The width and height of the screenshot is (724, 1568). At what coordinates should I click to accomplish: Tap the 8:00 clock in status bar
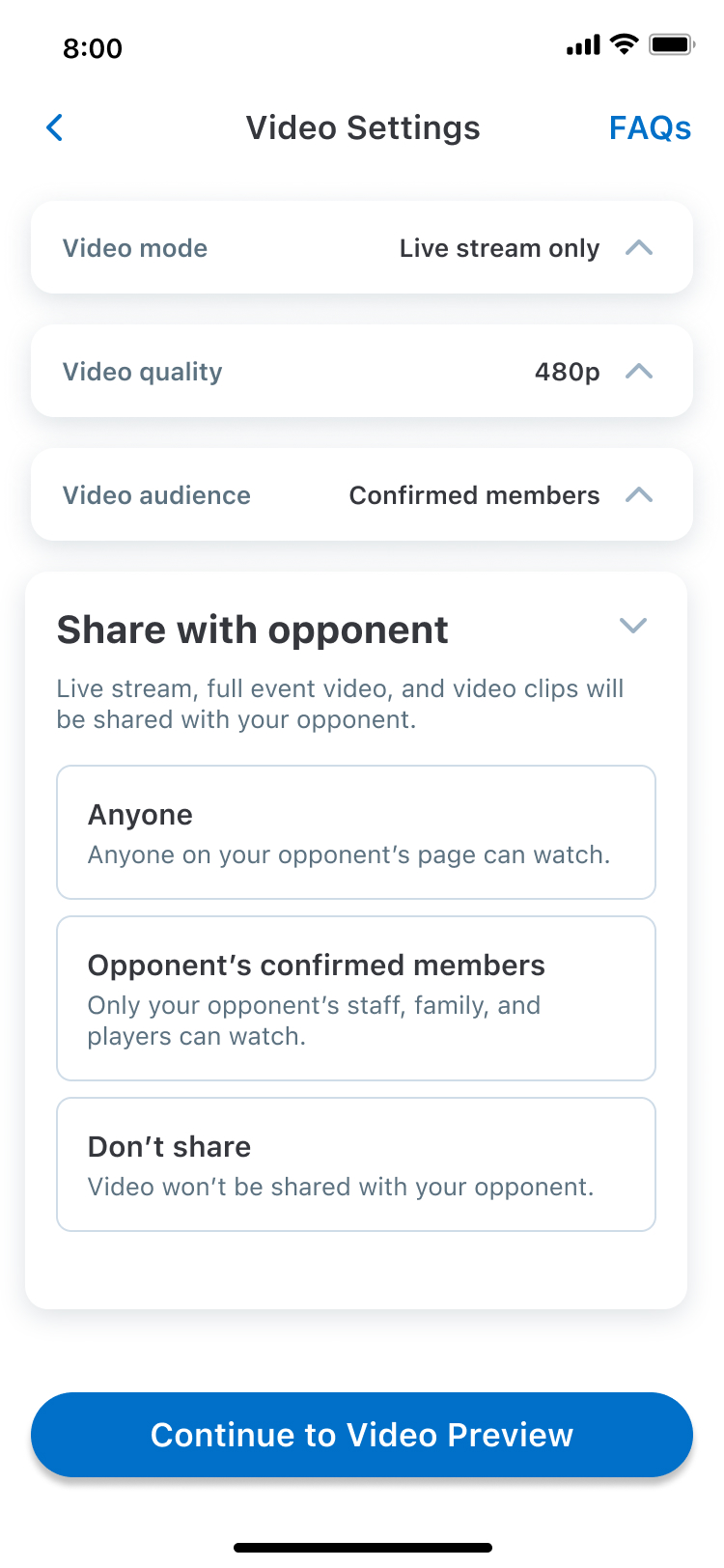click(93, 48)
